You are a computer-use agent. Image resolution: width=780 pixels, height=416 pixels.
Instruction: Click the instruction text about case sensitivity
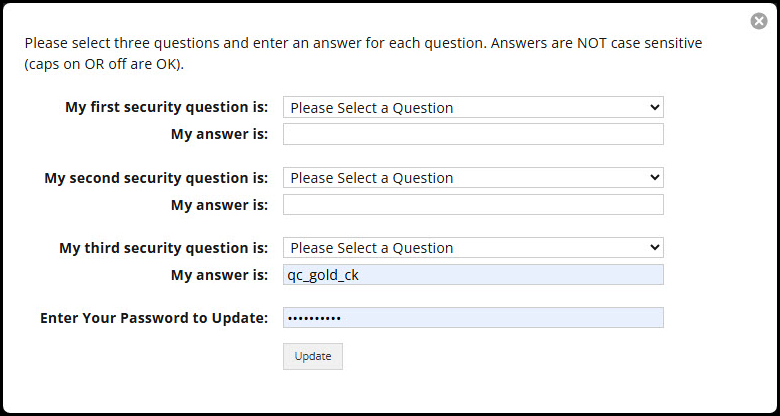tap(363, 54)
